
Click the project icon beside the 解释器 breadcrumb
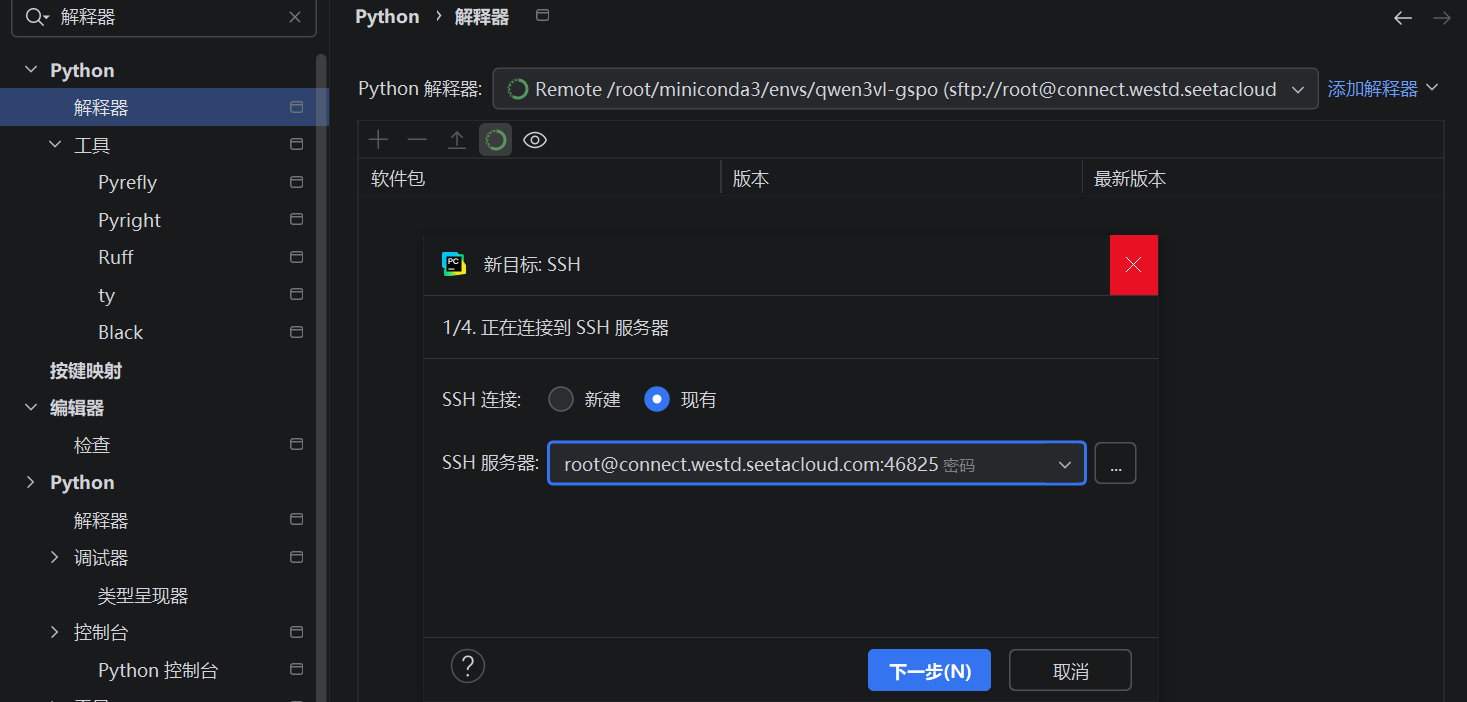tap(542, 15)
